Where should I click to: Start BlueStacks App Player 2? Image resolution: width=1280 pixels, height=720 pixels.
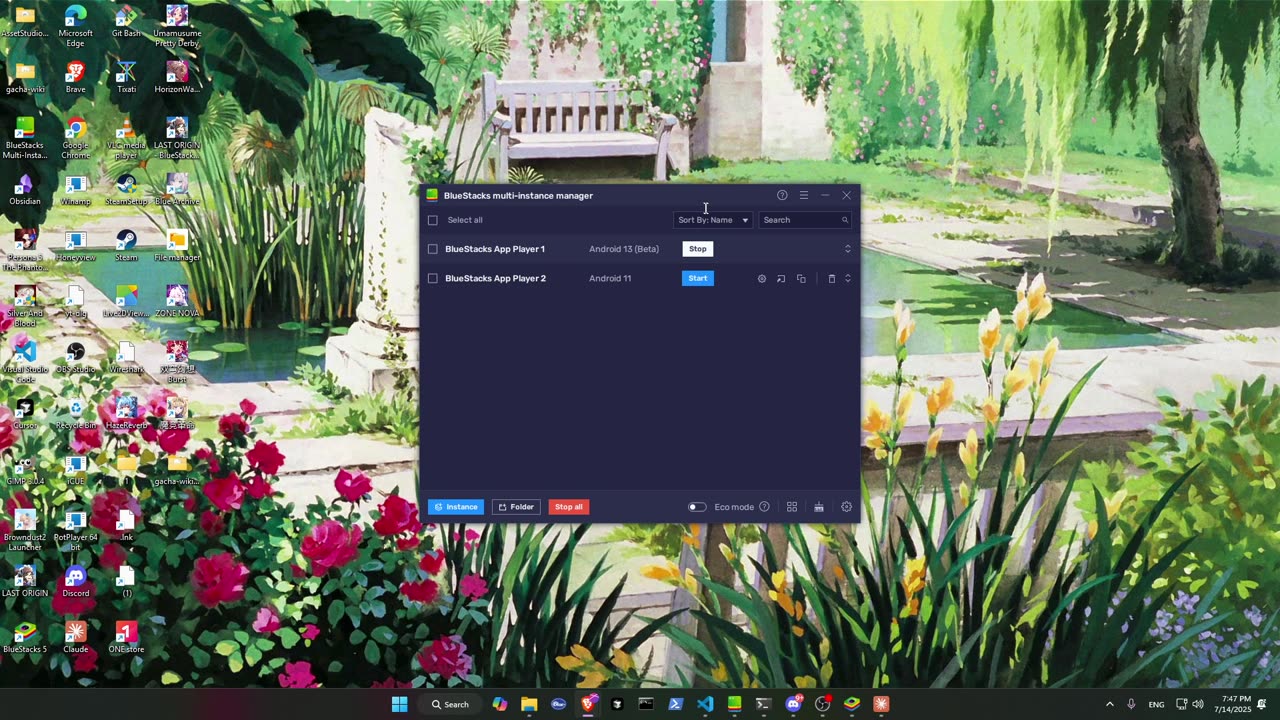(x=698, y=278)
